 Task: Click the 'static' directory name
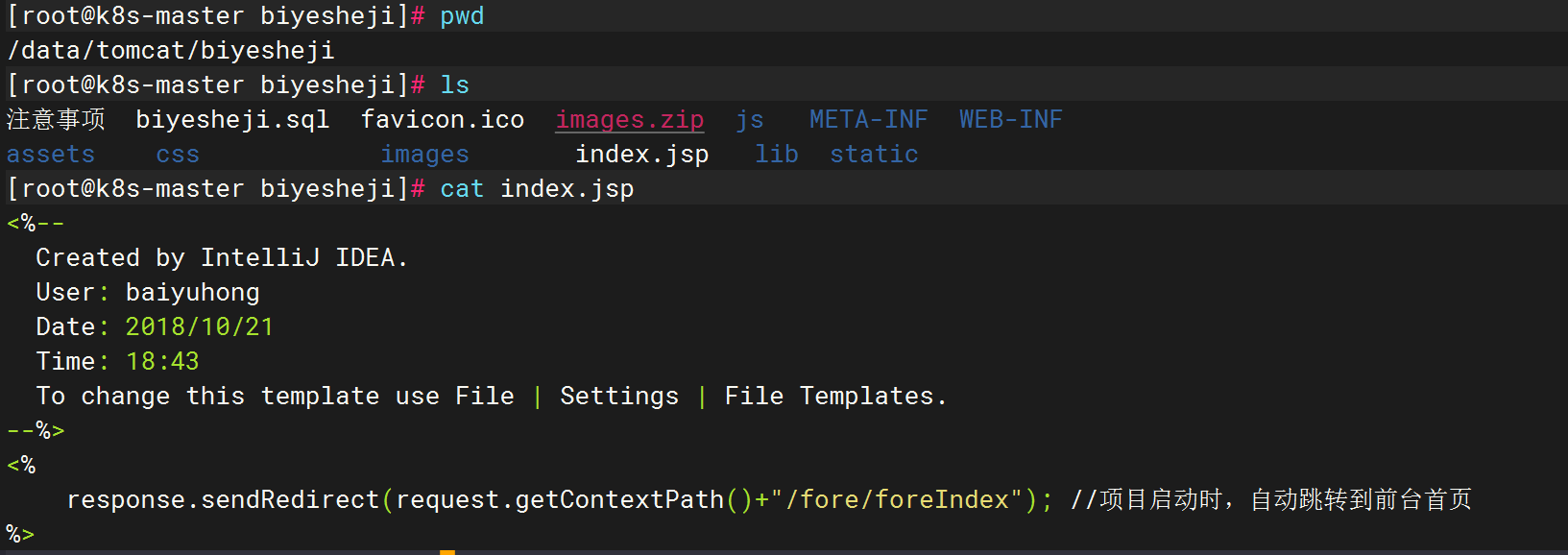pyautogui.click(x=874, y=154)
